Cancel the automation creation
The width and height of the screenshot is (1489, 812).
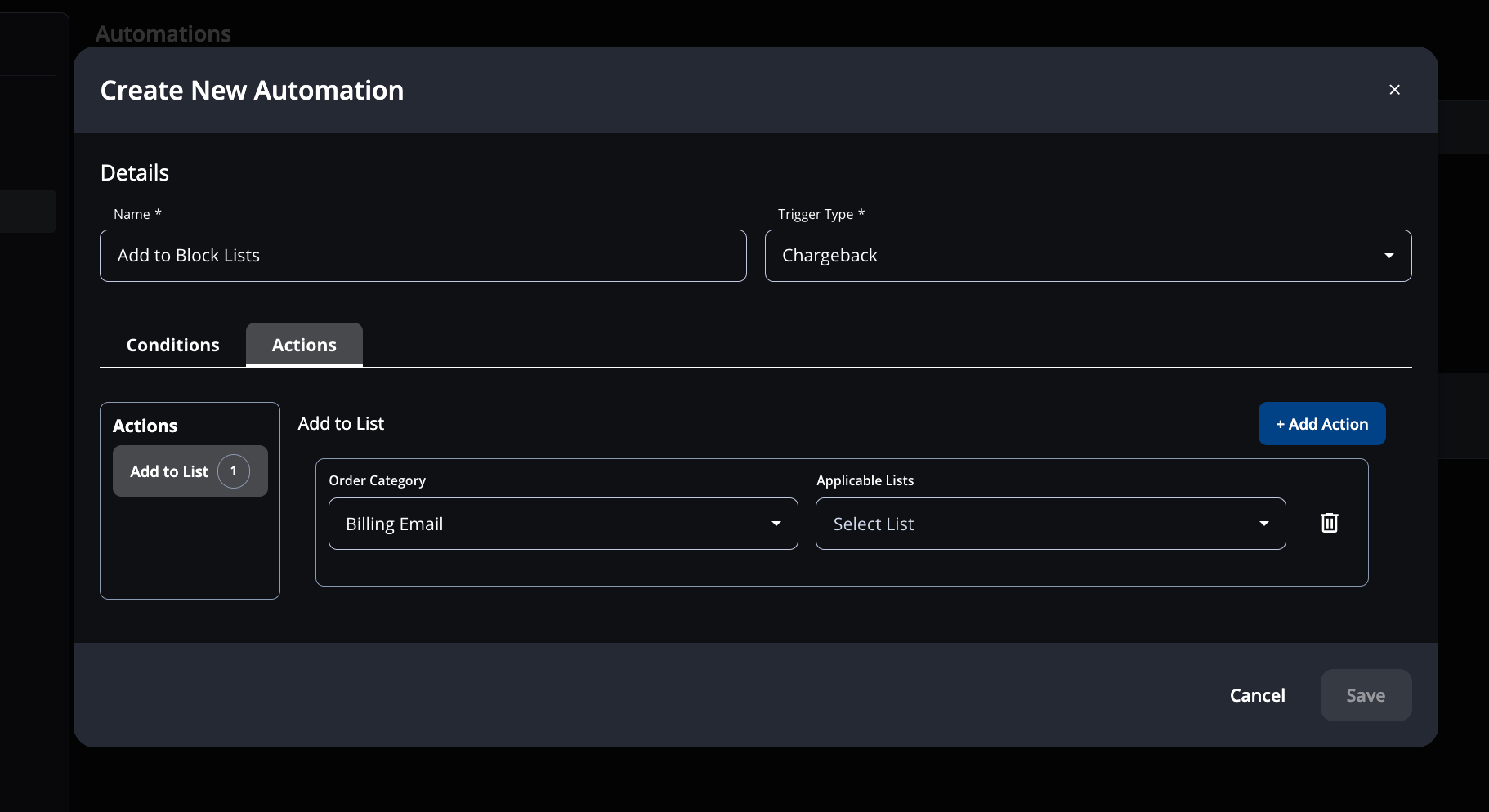(1257, 695)
